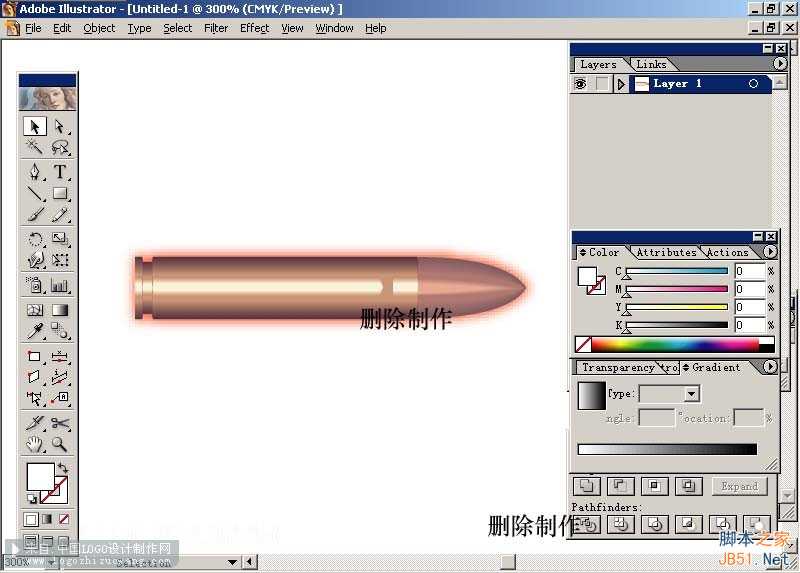Select the Hand tool
Viewport: 800px width, 573px height.
coord(35,444)
